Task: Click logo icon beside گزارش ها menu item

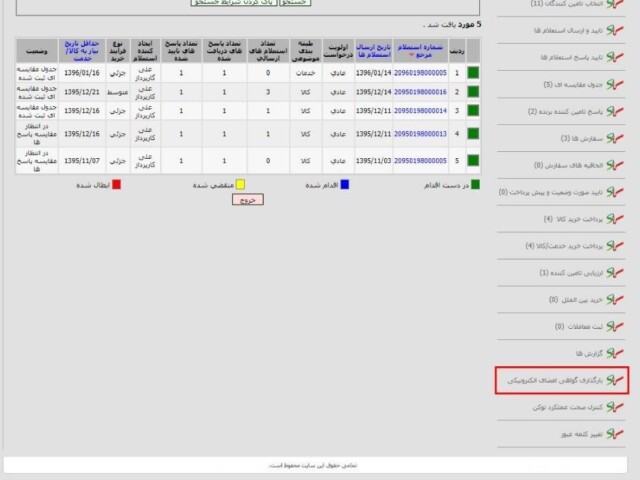Action: [x=617, y=354]
